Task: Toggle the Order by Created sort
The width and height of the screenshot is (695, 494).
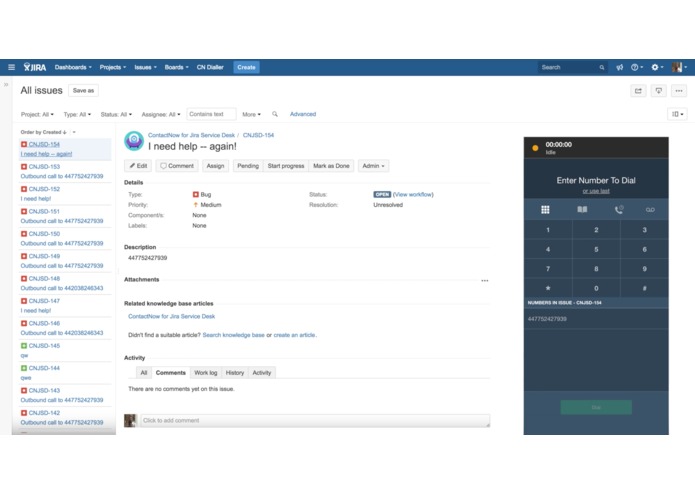Action: [x=43, y=132]
